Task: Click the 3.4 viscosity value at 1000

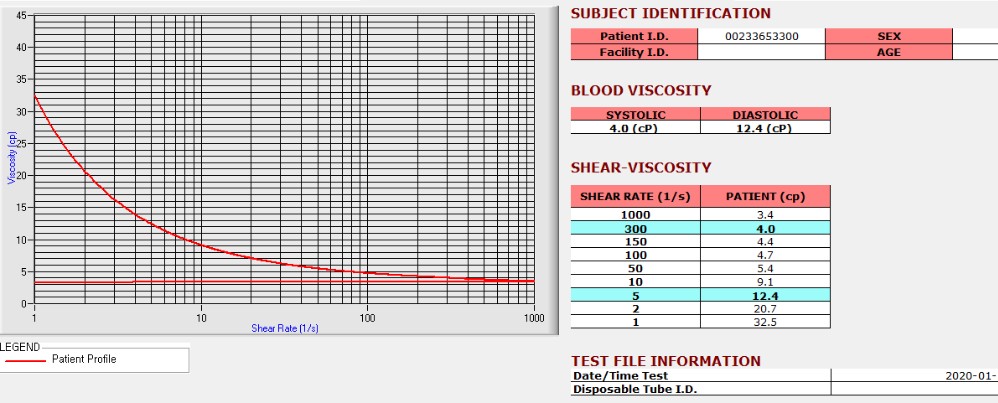Action: (x=765, y=215)
